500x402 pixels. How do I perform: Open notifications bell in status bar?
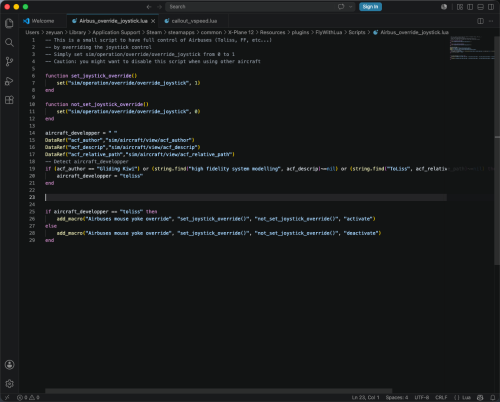[492, 397]
